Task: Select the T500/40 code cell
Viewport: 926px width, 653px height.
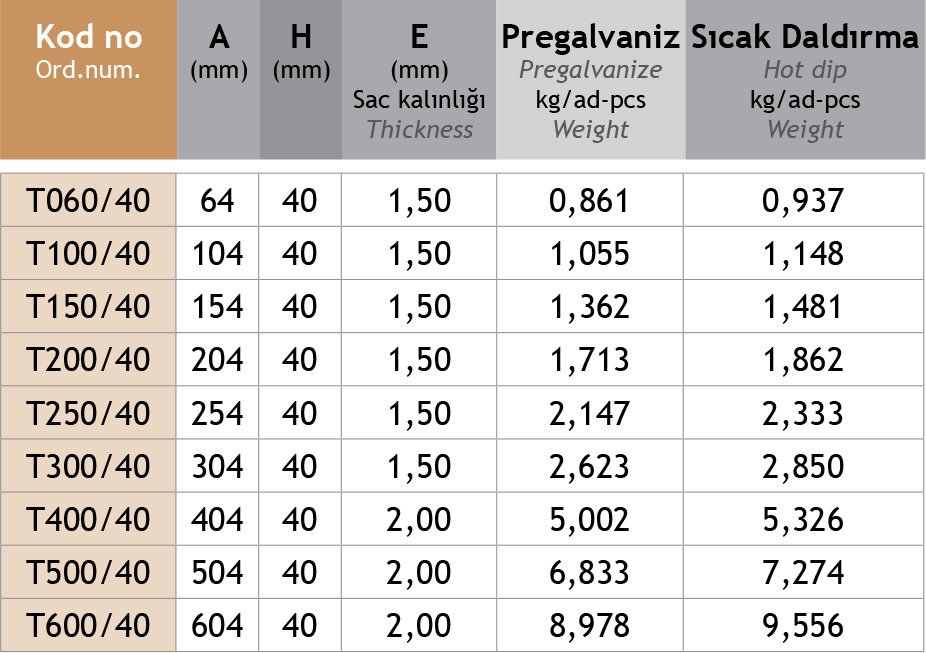Action: coord(88,573)
